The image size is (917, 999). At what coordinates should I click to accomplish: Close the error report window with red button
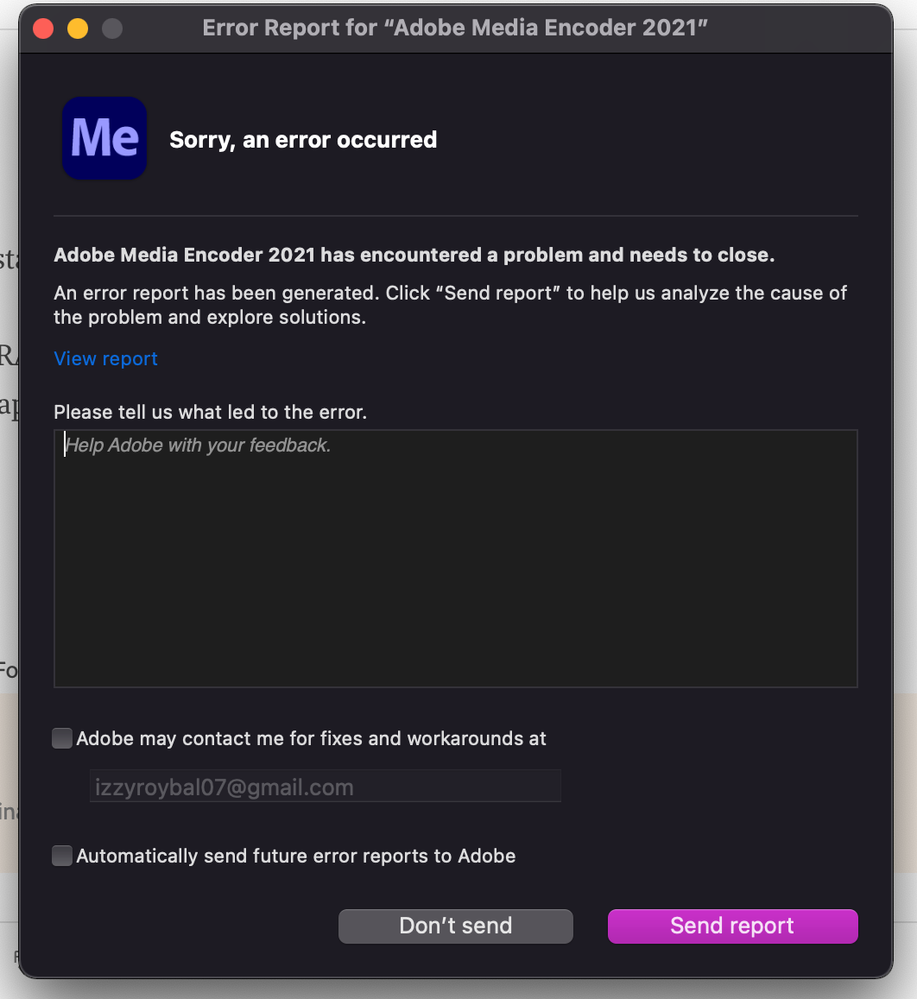(x=43, y=28)
